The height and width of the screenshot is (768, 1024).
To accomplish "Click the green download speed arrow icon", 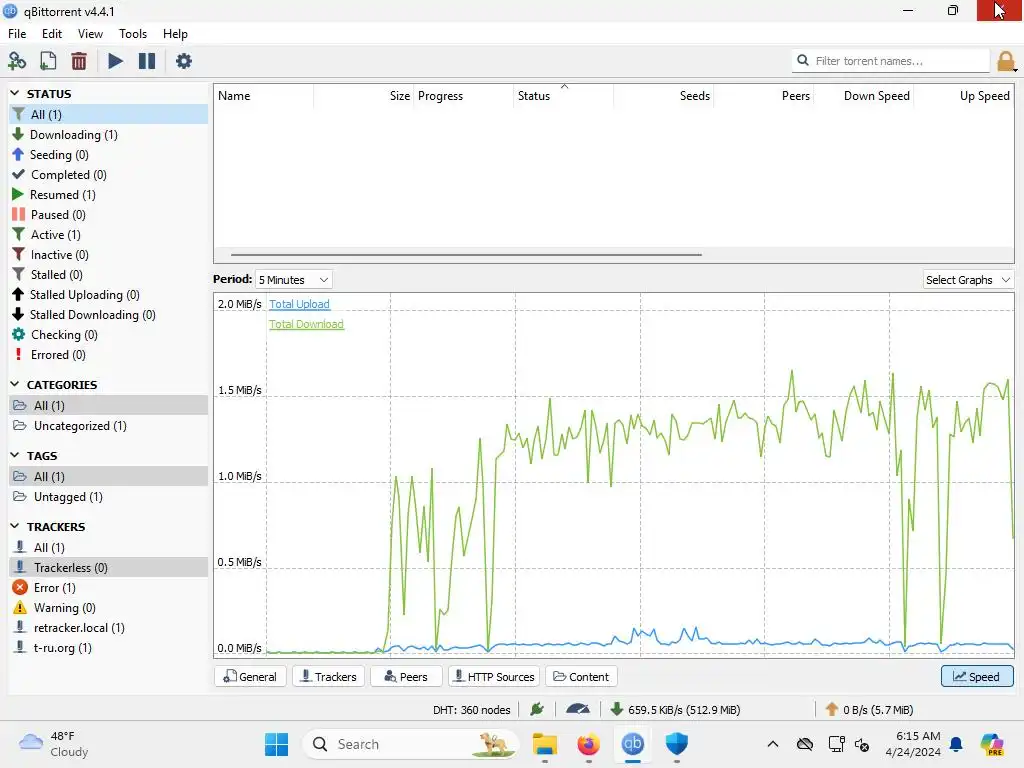I will pos(616,709).
